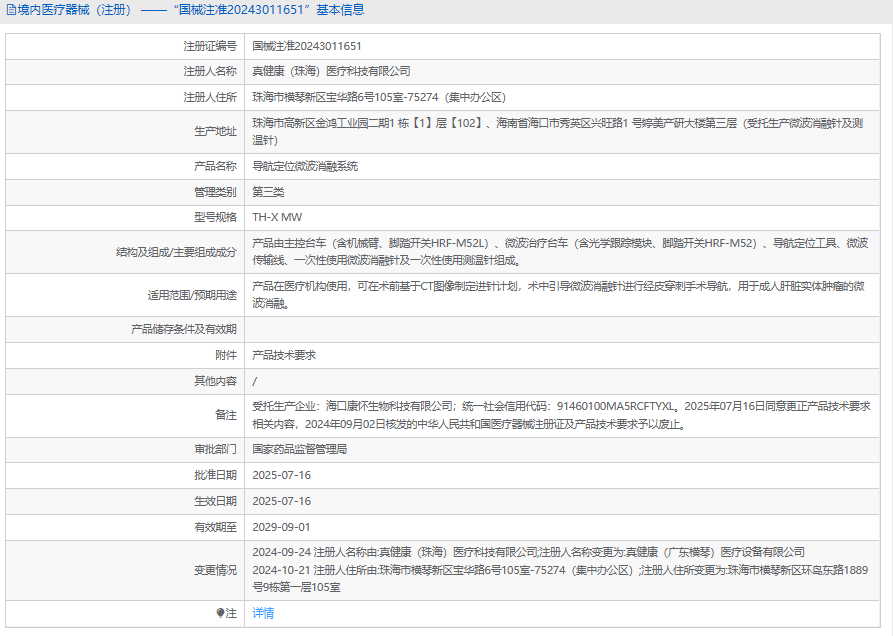Select the 管理类别 label cell
Viewport: 893px width, 636px height.
tap(125, 192)
